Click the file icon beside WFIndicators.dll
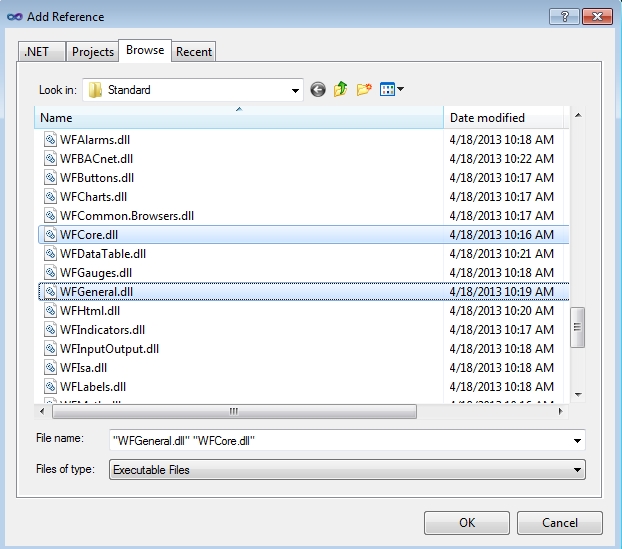Viewport: 622px width, 549px height. (x=50, y=330)
